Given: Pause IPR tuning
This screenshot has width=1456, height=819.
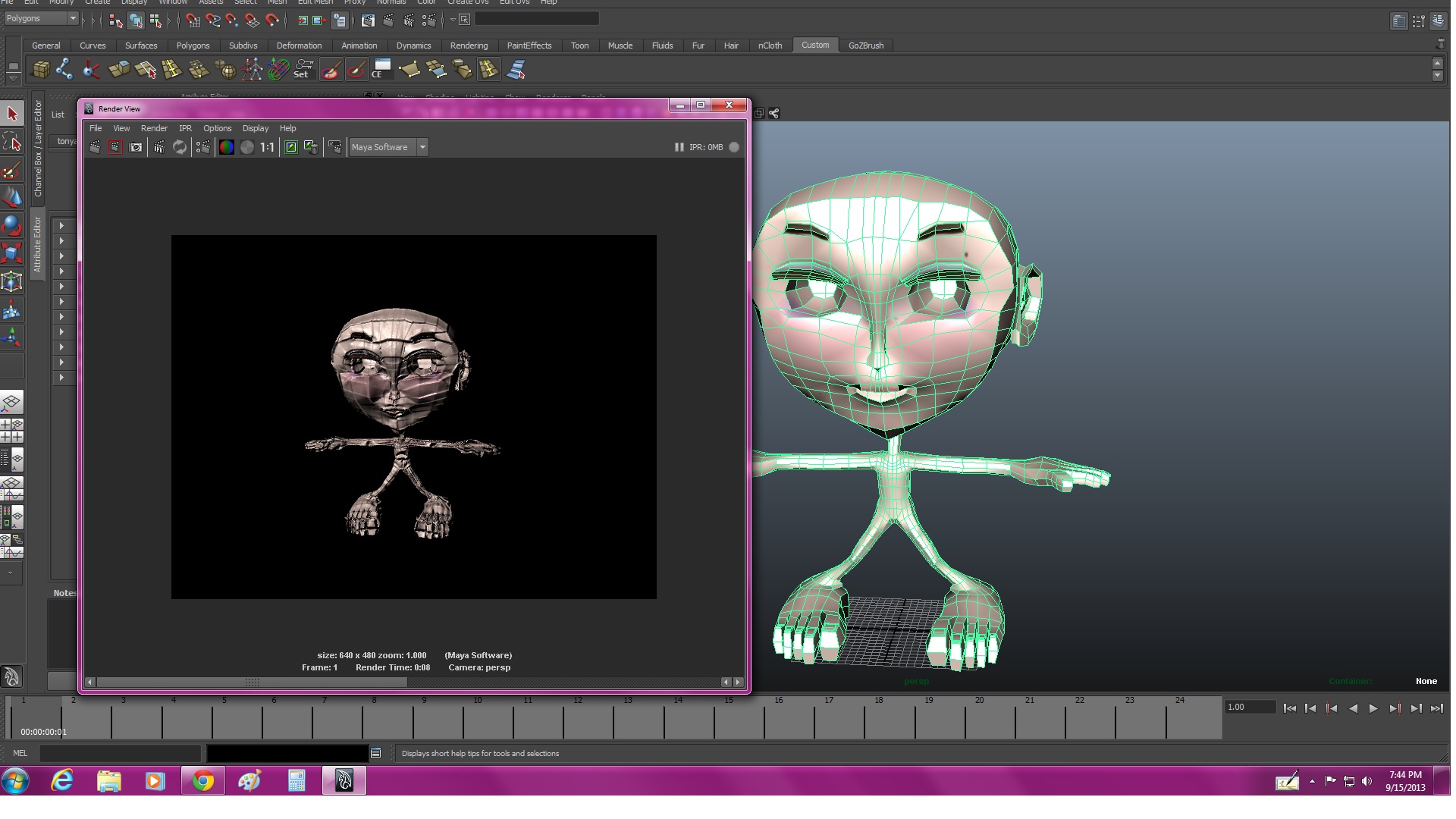Looking at the screenshot, I should click(x=679, y=147).
